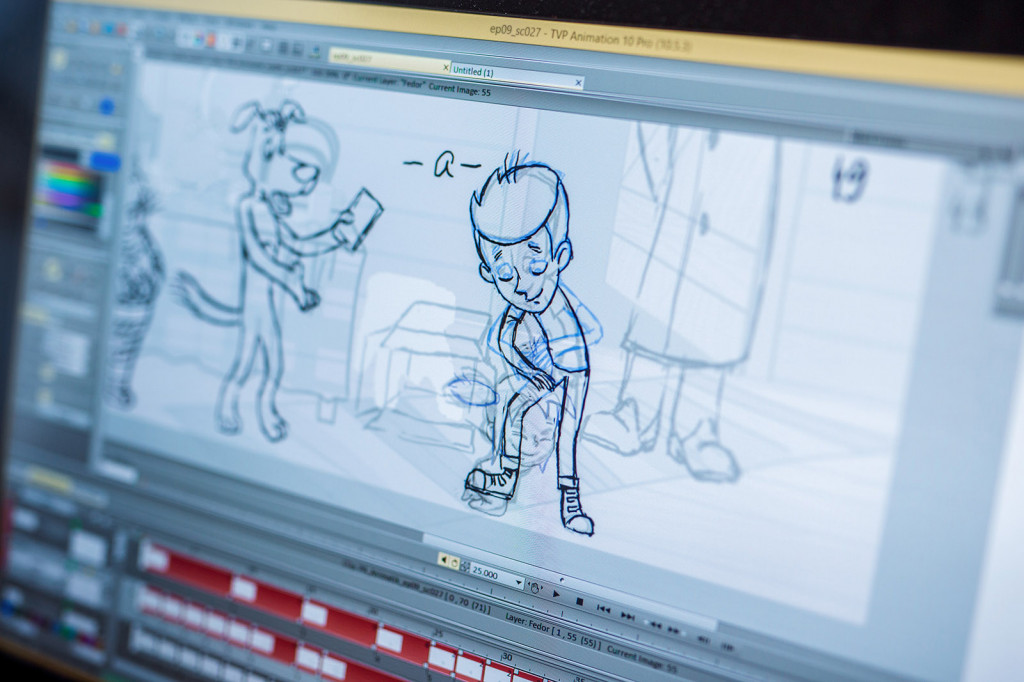Image resolution: width=1024 pixels, height=682 pixels.
Task: Click frame 25 on the timeline ruler
Action: click(439, 632)
